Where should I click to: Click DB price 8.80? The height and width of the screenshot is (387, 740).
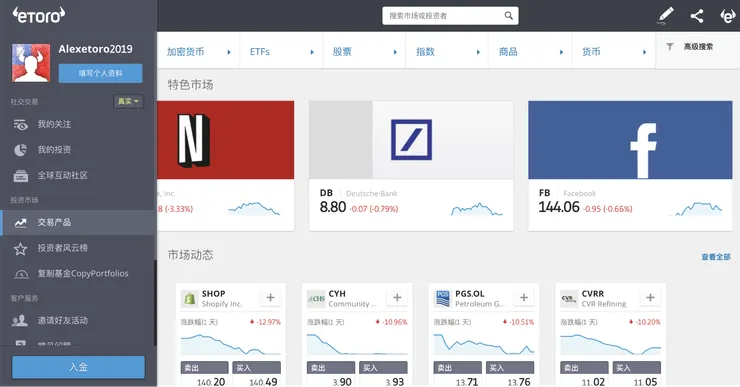[333, 207]
